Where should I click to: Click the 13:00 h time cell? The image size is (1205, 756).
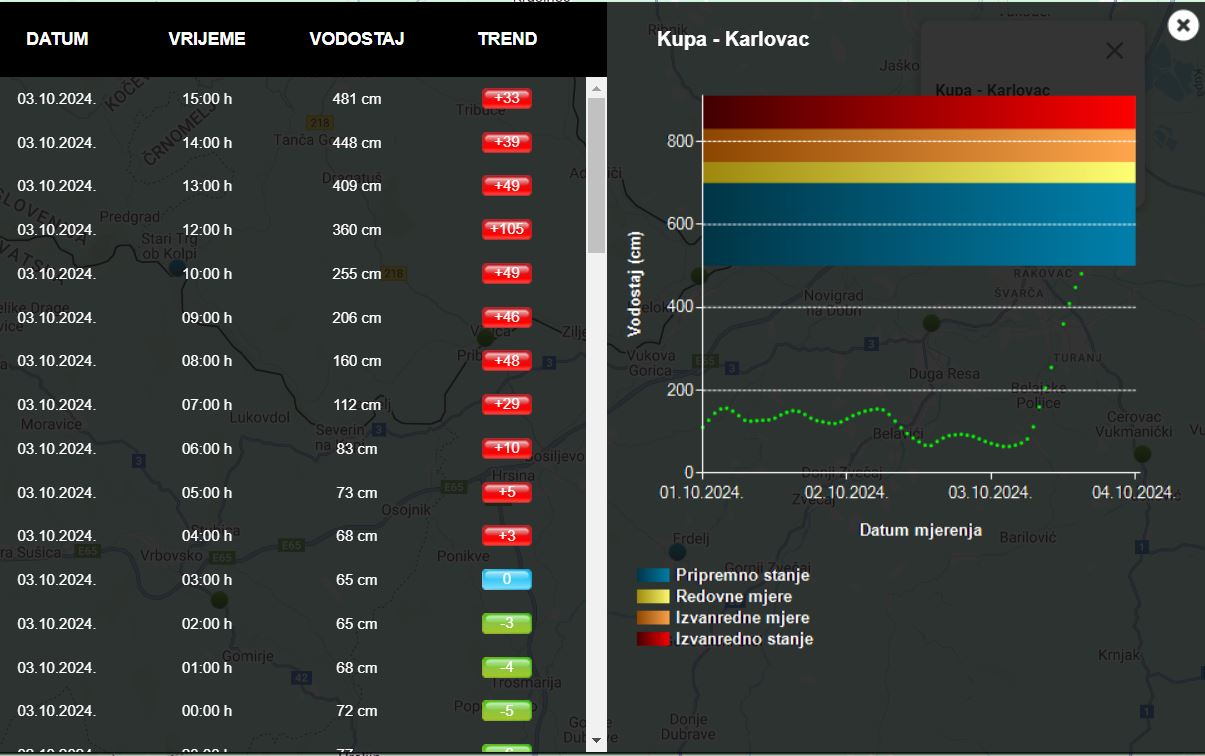(207, 186)
